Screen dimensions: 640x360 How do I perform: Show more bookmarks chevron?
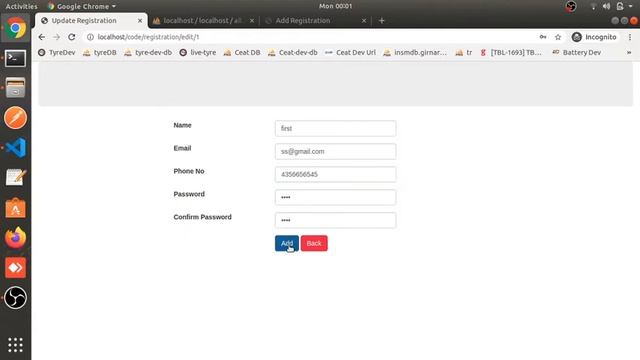tap(629, 53)
